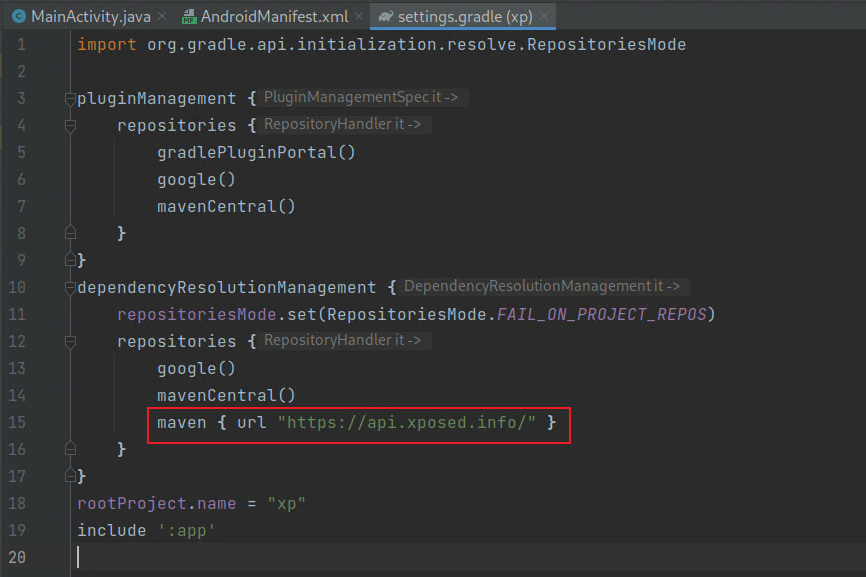Image resolution: width=866 pixels, height=577 pixels.
Task: Click the highlighted maven xposed.info URL line
Action: [355, 422]
